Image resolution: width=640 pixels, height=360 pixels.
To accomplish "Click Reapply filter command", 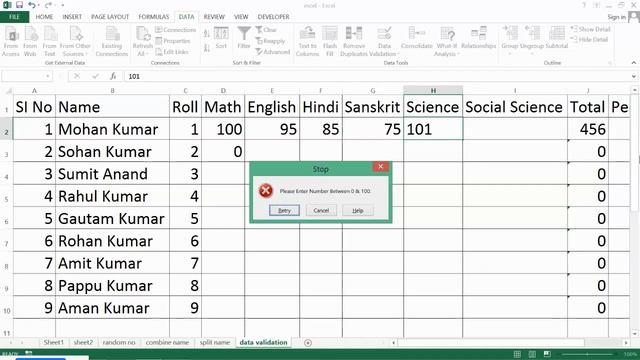I will pos(270,41).
